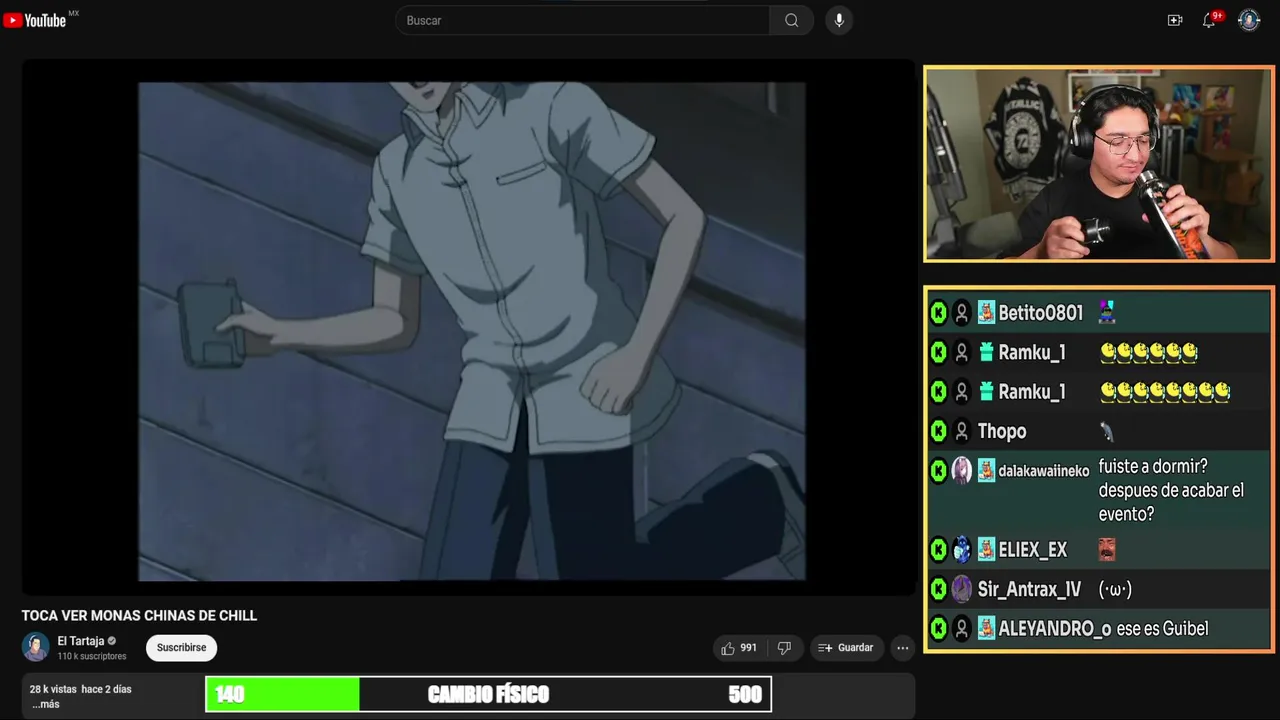Click the badge beside Betito0801
The height and width of the screenshot is (720, 1280).
tap(987, 313)
